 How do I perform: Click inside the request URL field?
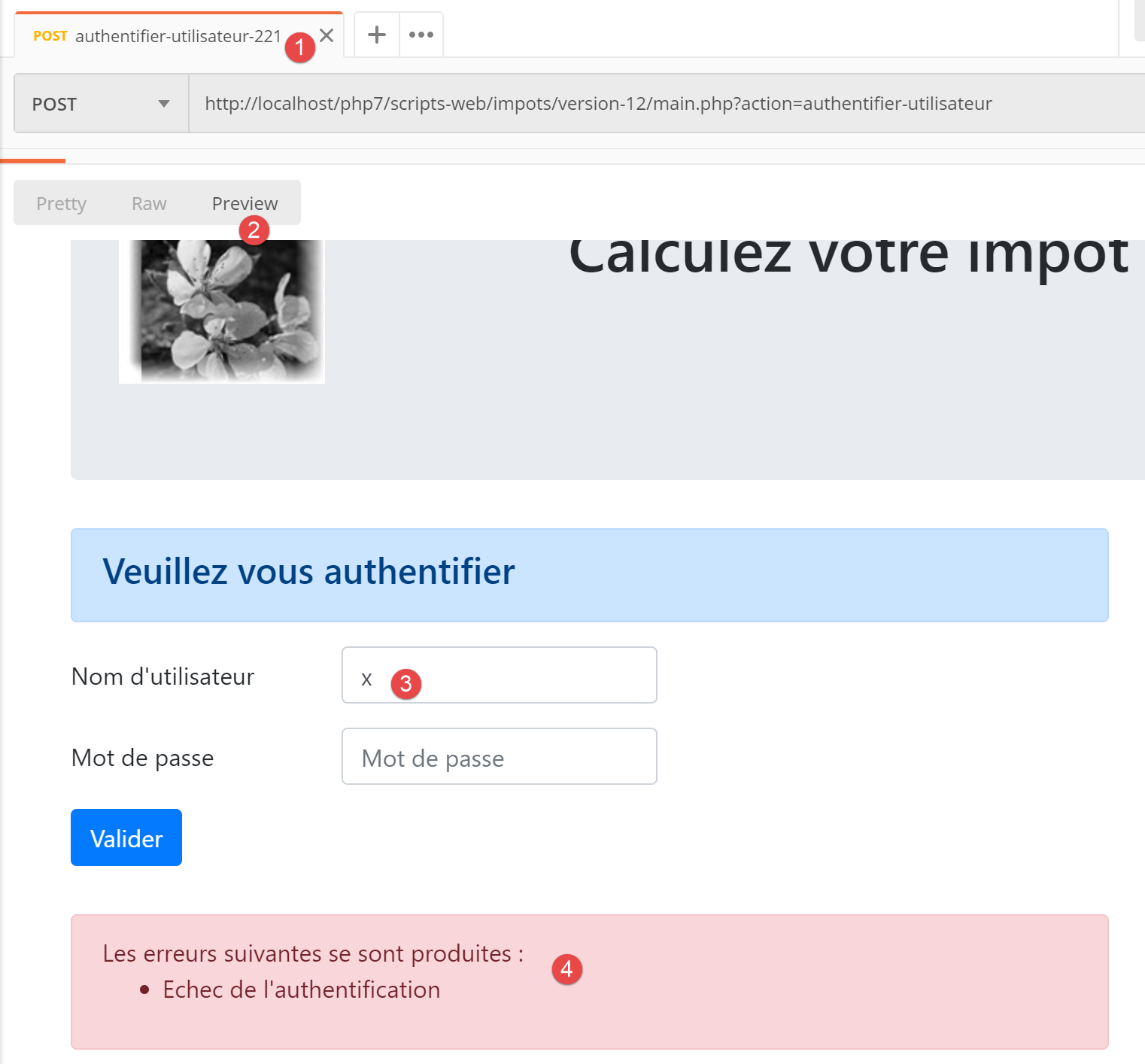(x=662, y=104)
